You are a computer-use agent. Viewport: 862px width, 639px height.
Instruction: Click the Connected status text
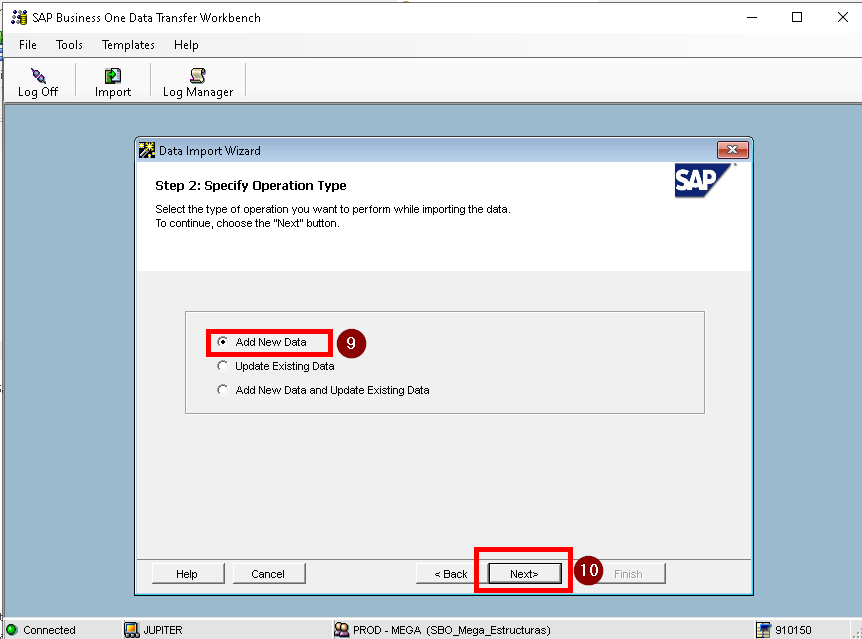[49, 630]
